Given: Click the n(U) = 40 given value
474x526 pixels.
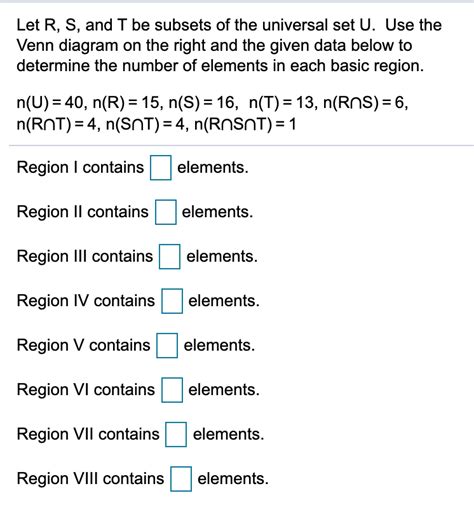Looking at the screenshot, I should [x=50, y=102].
